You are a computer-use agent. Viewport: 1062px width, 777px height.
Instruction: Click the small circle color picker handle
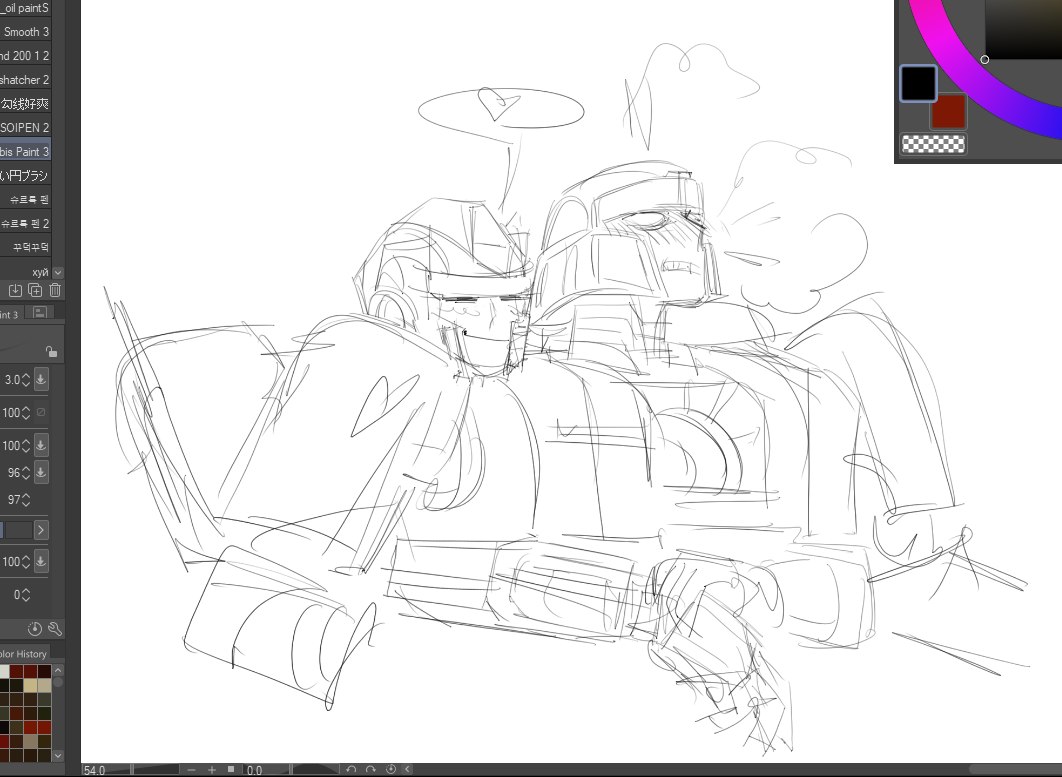click(985, 60)
